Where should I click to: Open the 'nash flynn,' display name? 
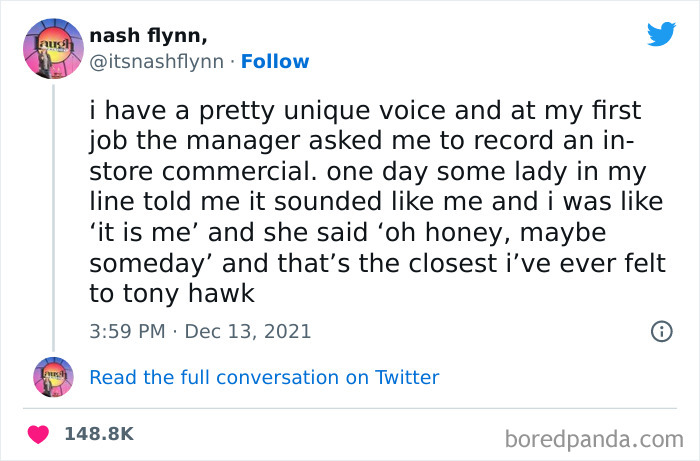pos(148,36)
